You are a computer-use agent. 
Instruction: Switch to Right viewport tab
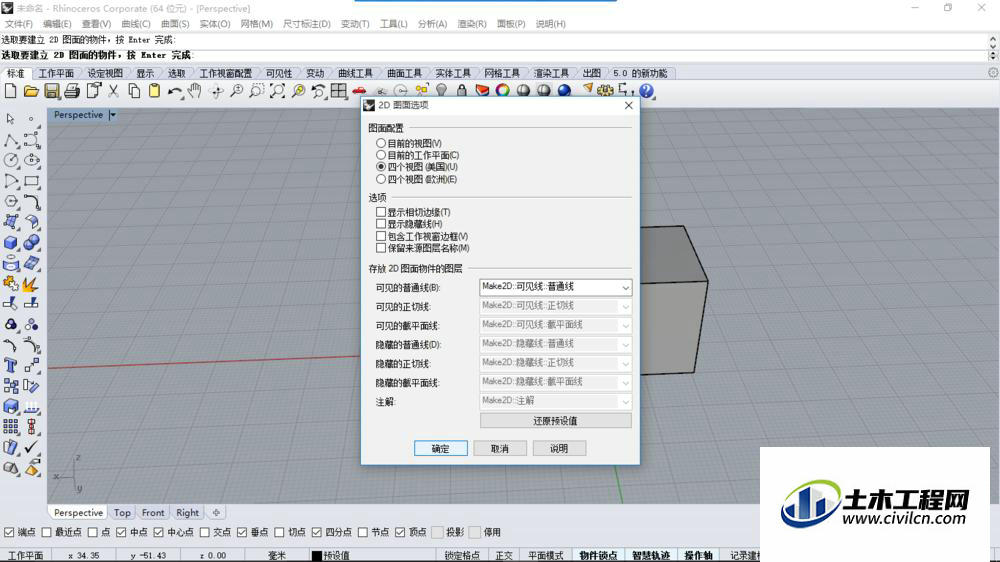coord(188,512)
